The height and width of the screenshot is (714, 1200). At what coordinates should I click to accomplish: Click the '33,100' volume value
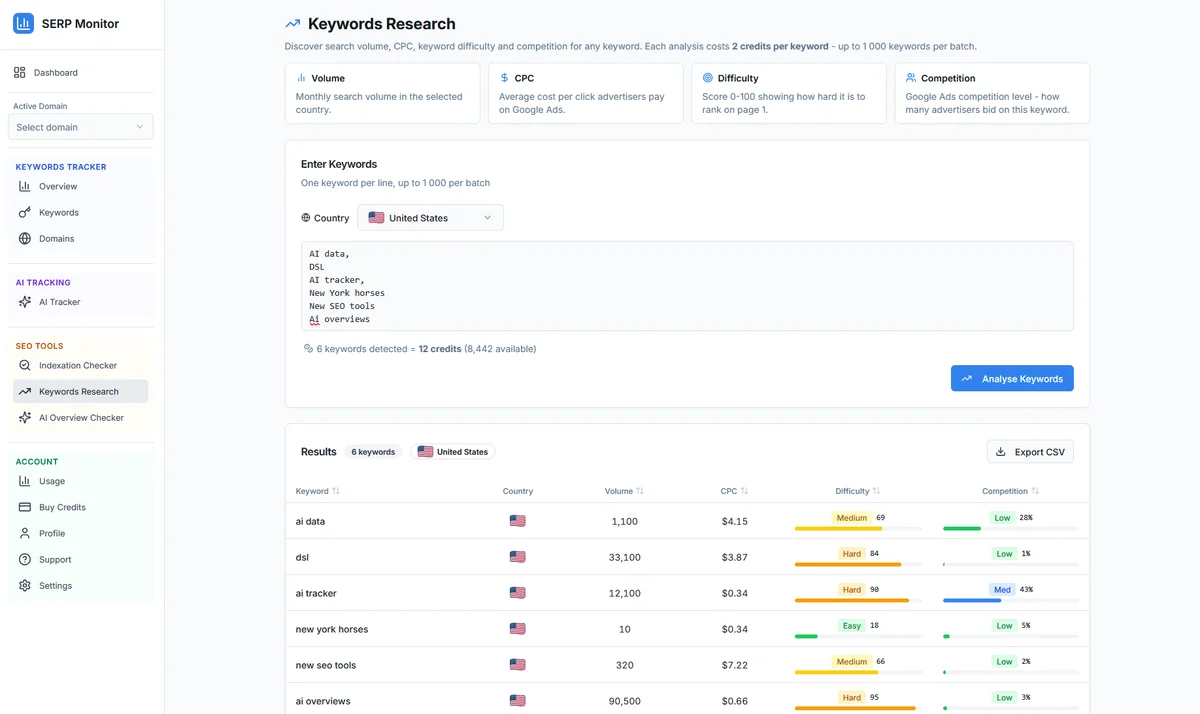click(624, 557)
